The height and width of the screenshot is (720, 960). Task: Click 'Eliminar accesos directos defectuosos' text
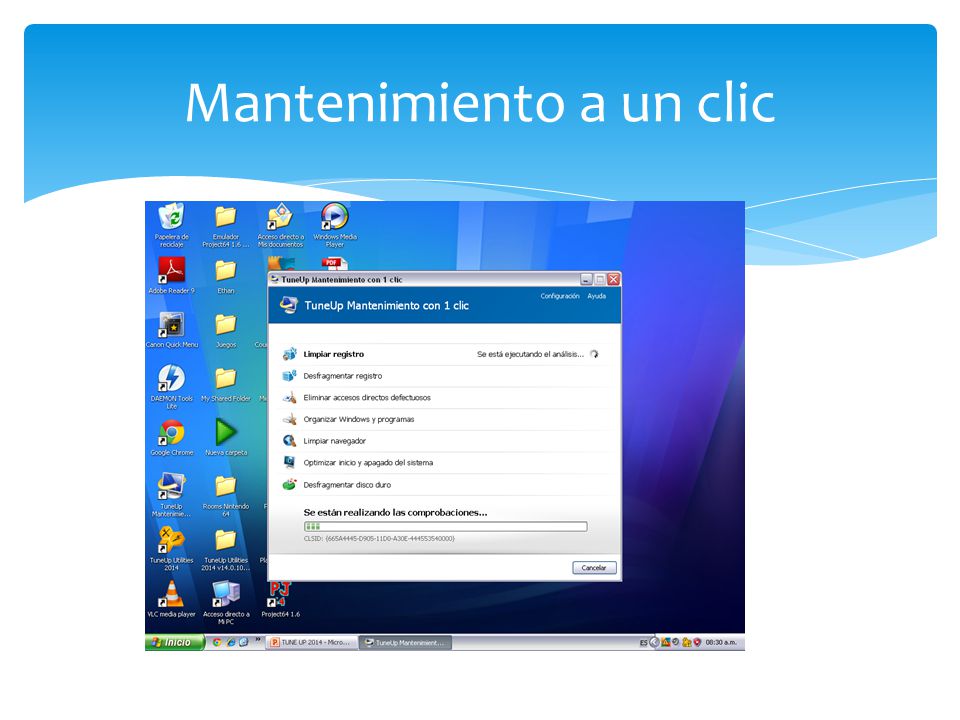point(367,397)
